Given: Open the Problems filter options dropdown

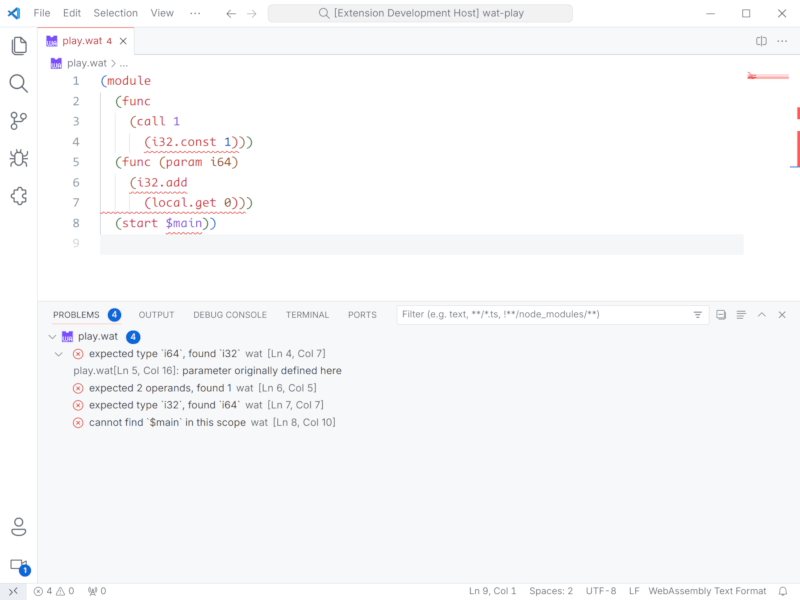Looking at the screenshot, I should click(x=698, y=315).
